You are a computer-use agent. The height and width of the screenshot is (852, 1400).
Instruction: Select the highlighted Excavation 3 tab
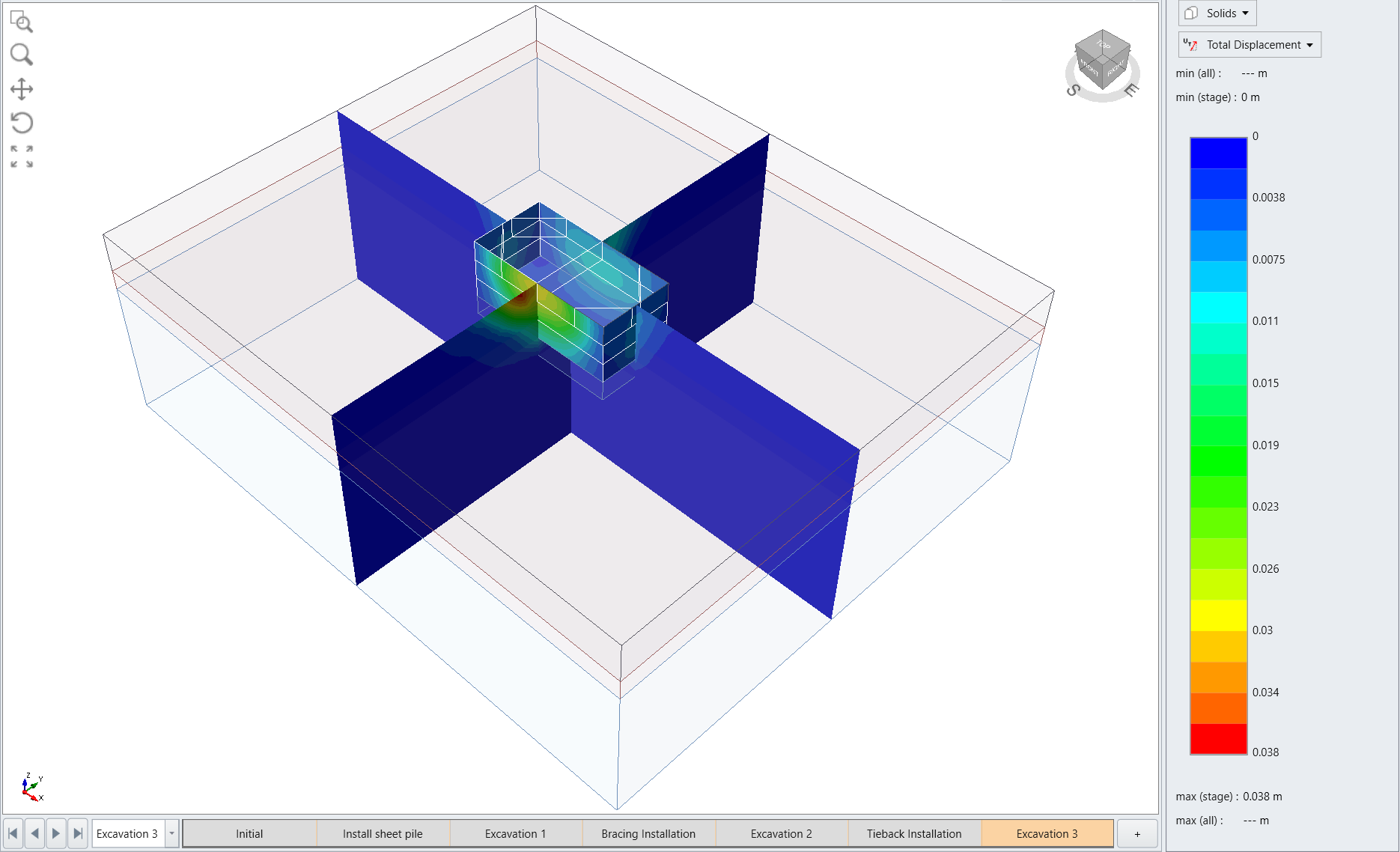(x=1047, y=833)
